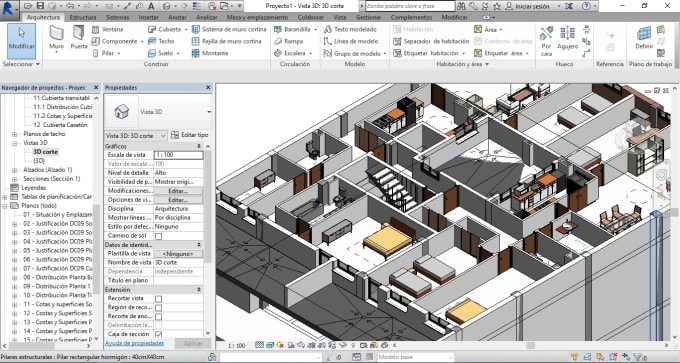Click Iniciar sesión sign-in button
This screenshot has height=363, width=680.
point(528,6)
